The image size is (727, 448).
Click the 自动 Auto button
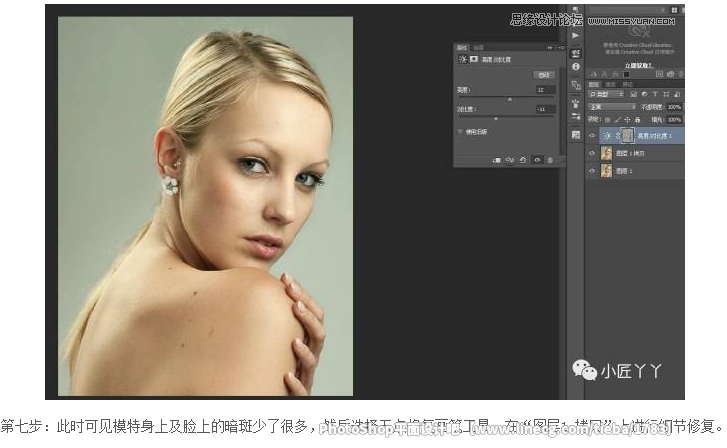click(544, 75)
